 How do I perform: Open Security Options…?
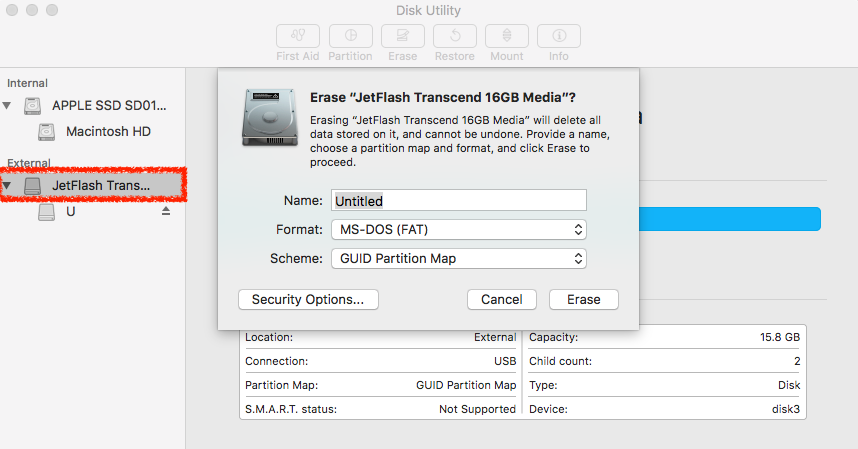pyautogui.click(x=308, y=300)
